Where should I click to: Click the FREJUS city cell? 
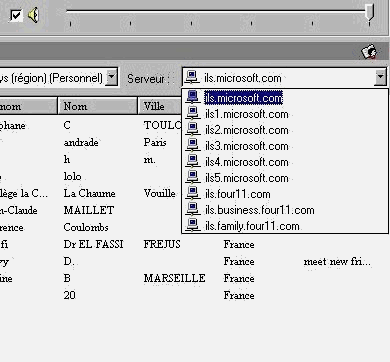162,244
